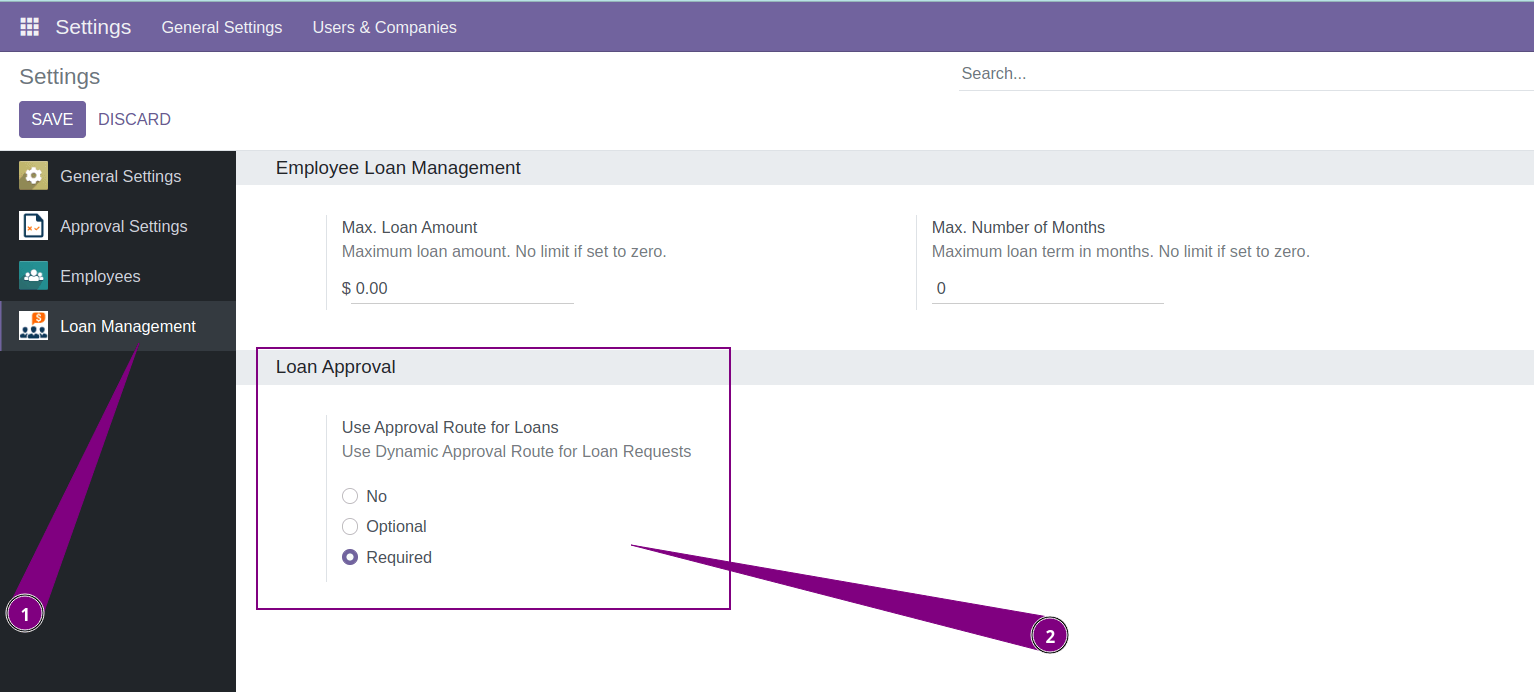Viewport: 1534px width, 692px height.
Task: Navigate to Approval Settings section
Action: click(124, 225)
